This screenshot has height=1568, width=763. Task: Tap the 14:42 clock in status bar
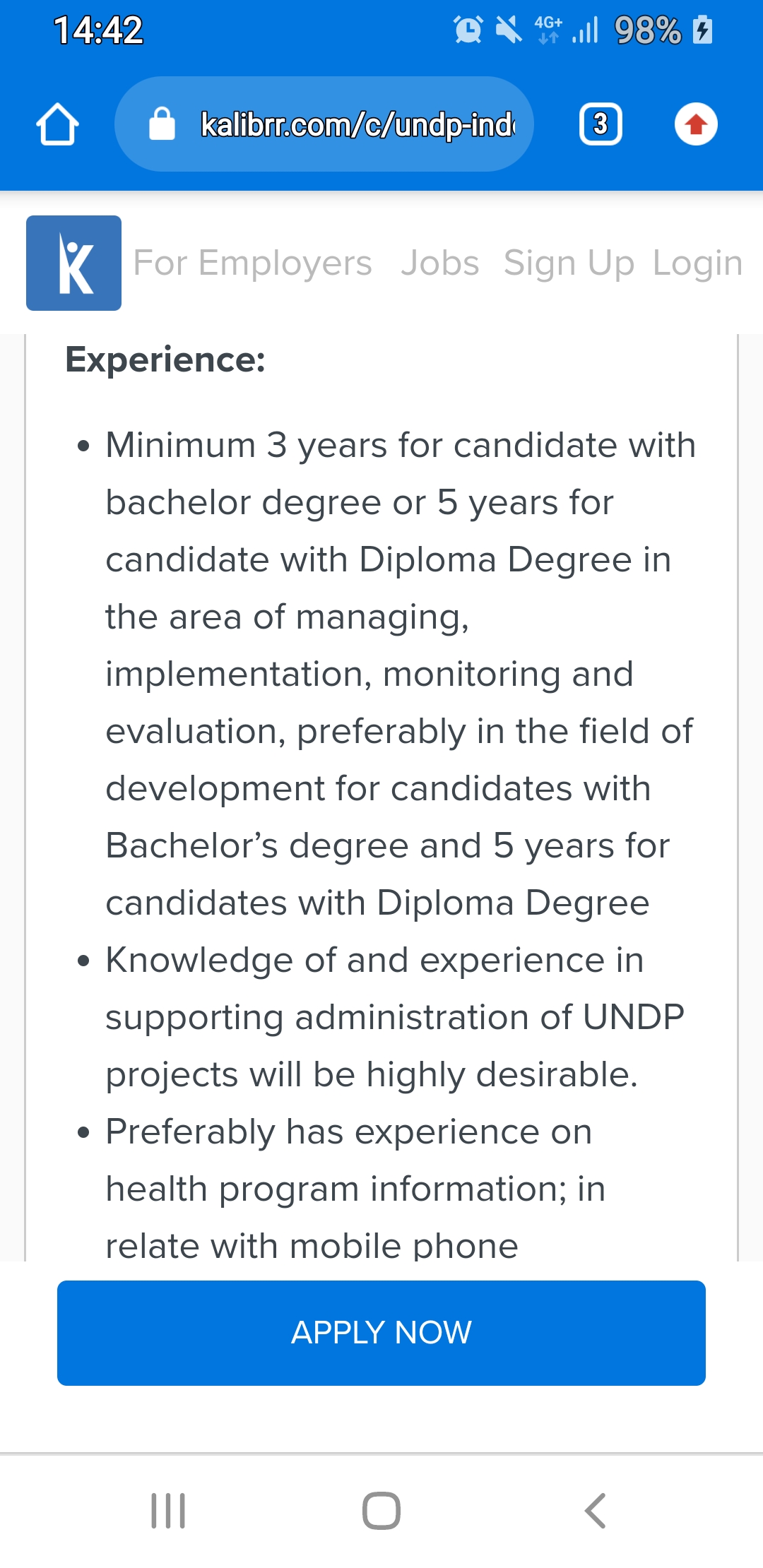click(98, 30)
